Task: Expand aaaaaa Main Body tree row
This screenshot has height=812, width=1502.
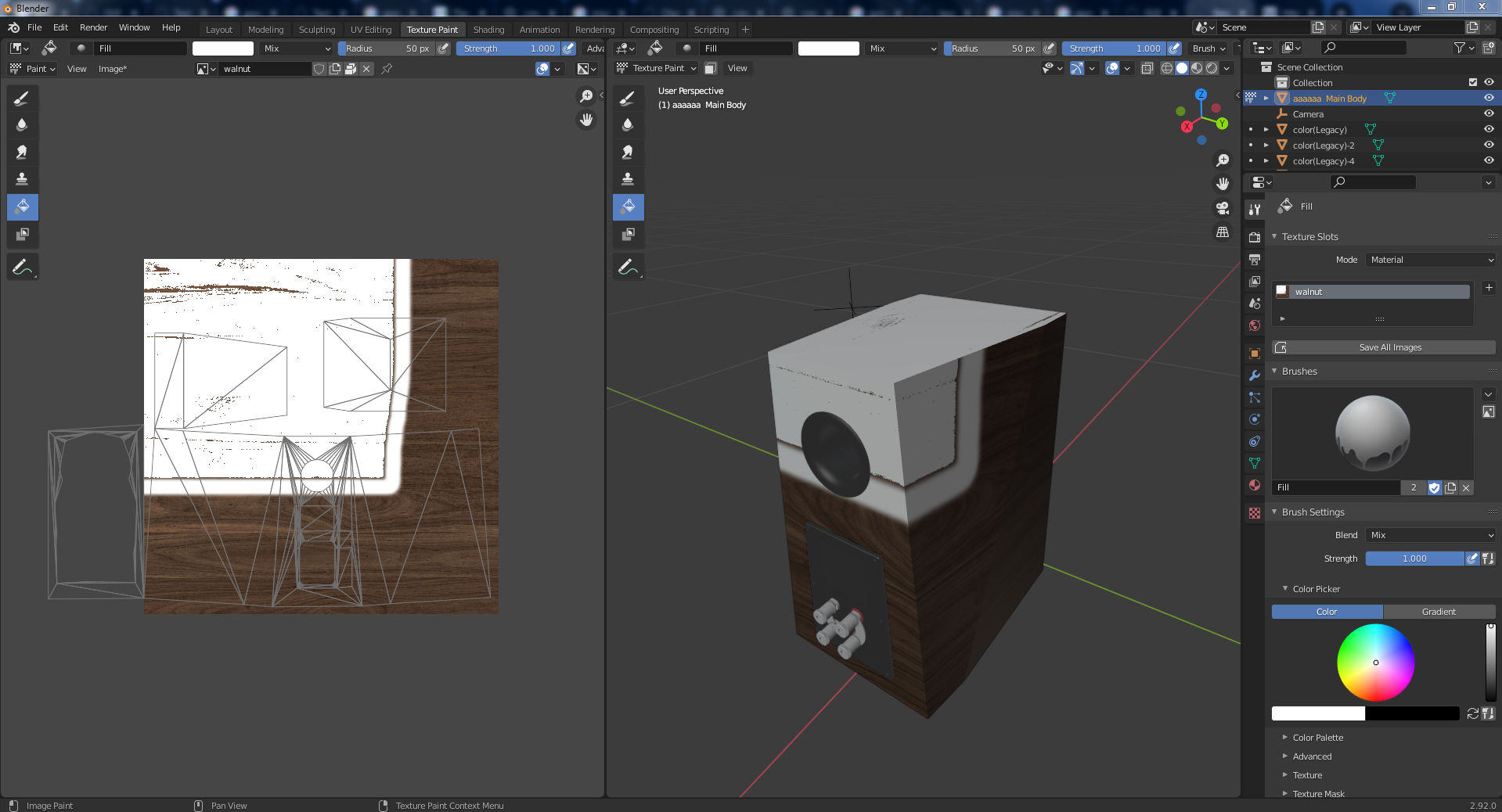Action: click(x=1266, y=99)
